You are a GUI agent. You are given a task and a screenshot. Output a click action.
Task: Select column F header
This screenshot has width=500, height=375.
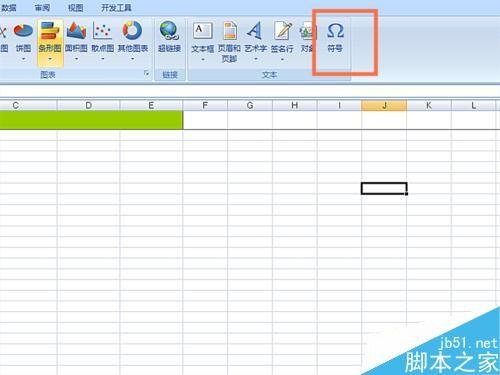[x=205, y=105]
